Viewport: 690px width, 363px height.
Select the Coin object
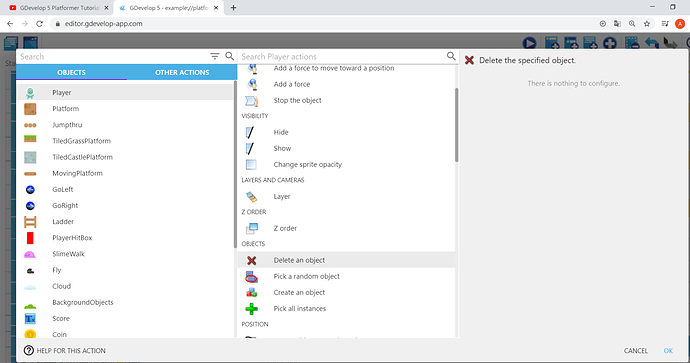tap(125, 333)
